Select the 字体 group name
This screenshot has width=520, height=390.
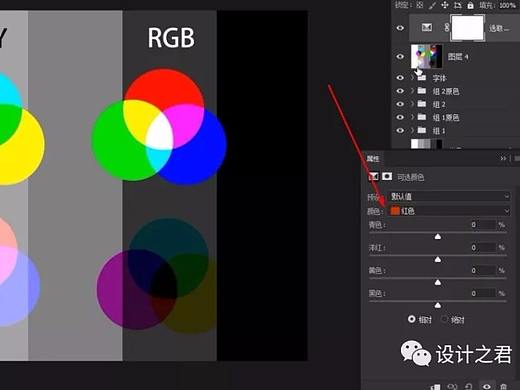point(439,78)
